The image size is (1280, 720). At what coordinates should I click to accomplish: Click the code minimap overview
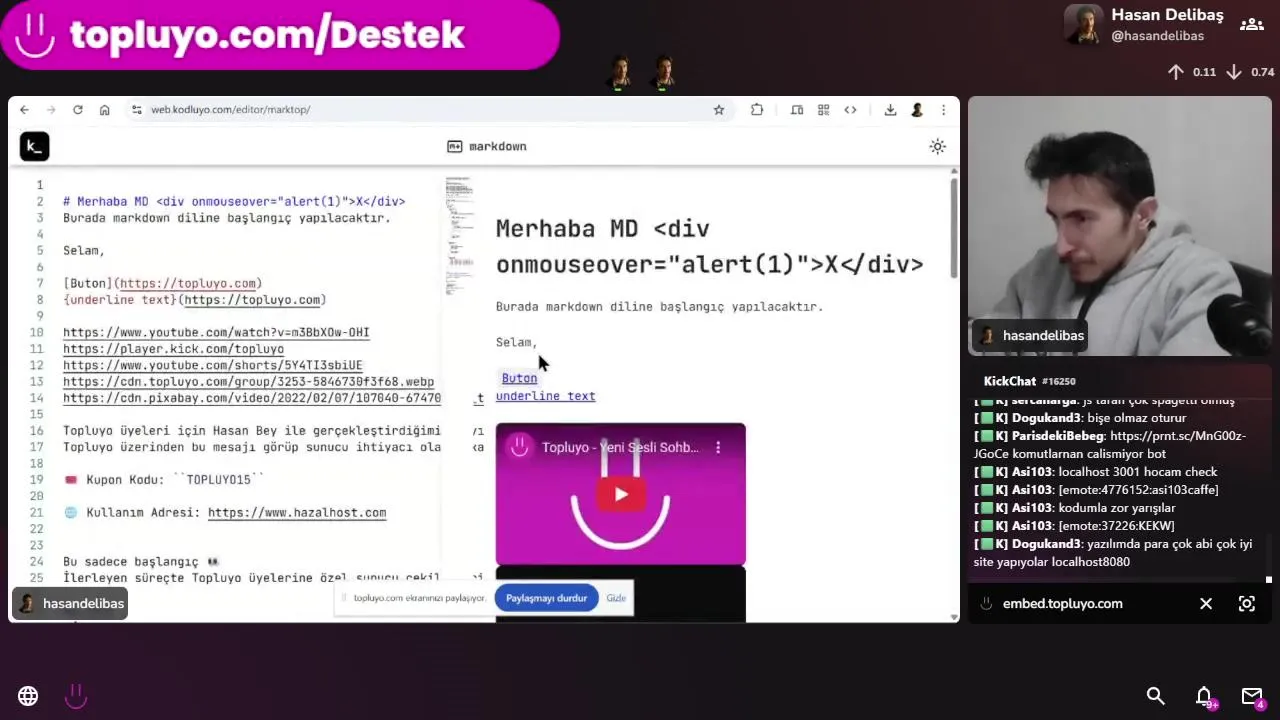[459, 236]
